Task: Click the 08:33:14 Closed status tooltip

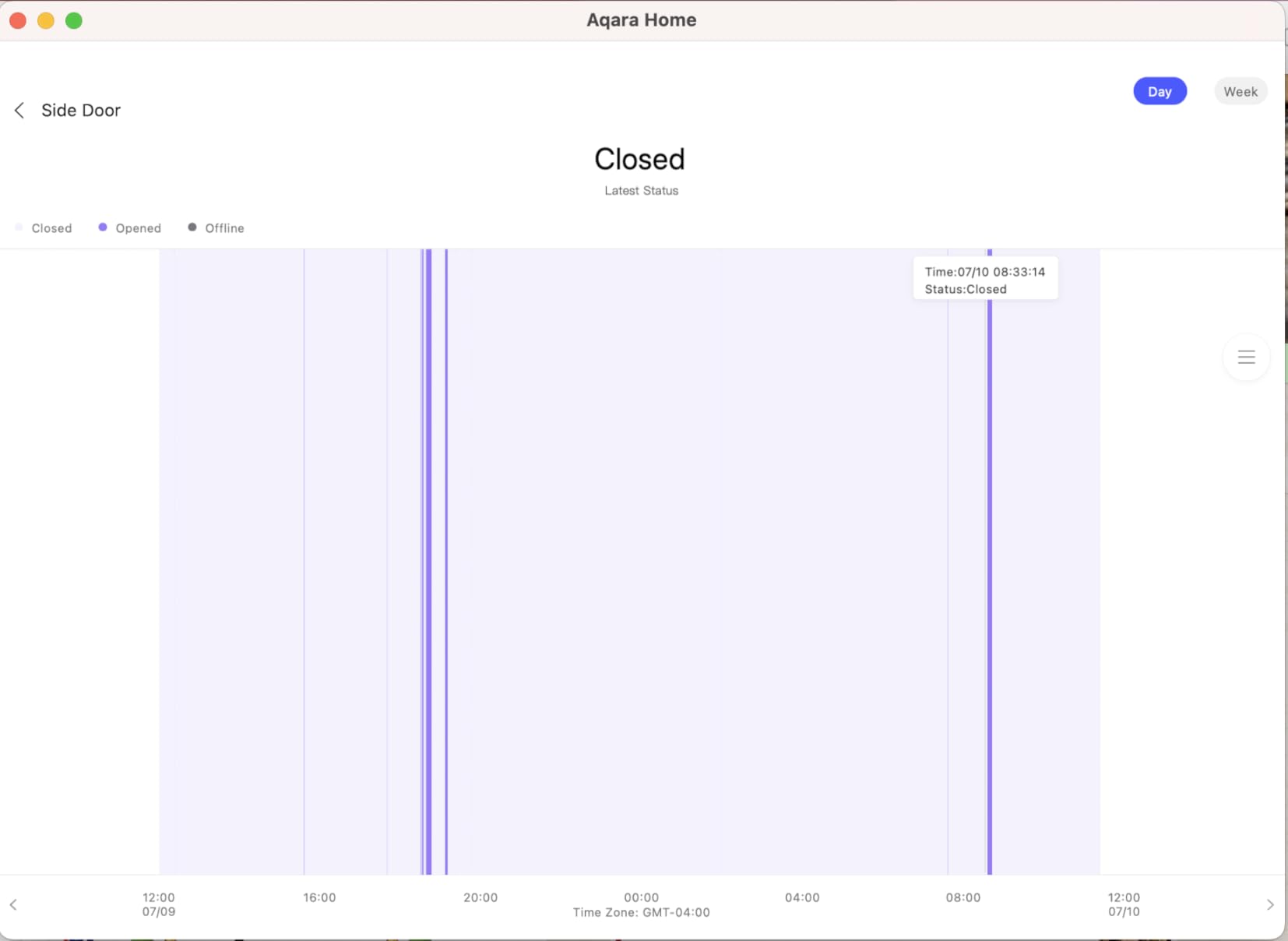Action: coord(985,280)
